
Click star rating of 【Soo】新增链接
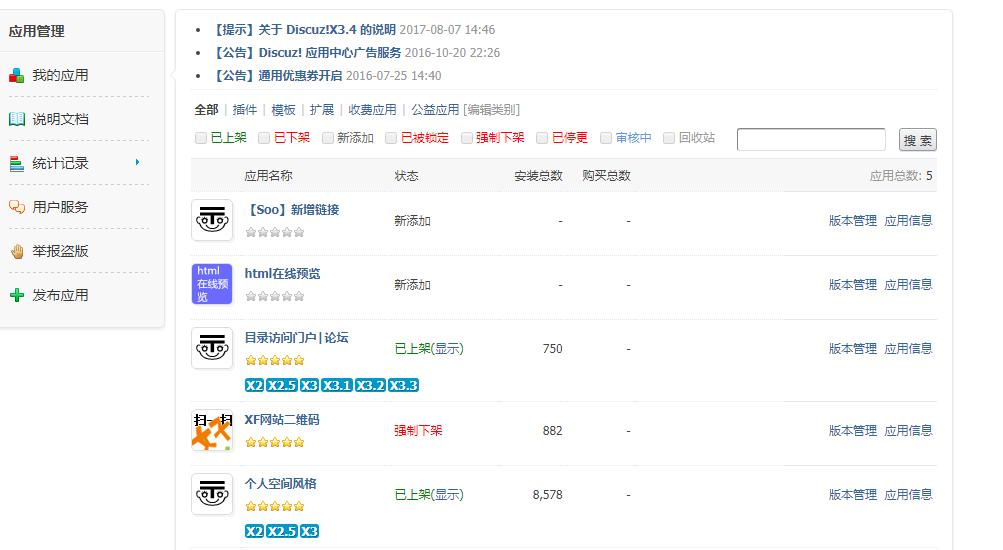[275, 232]
